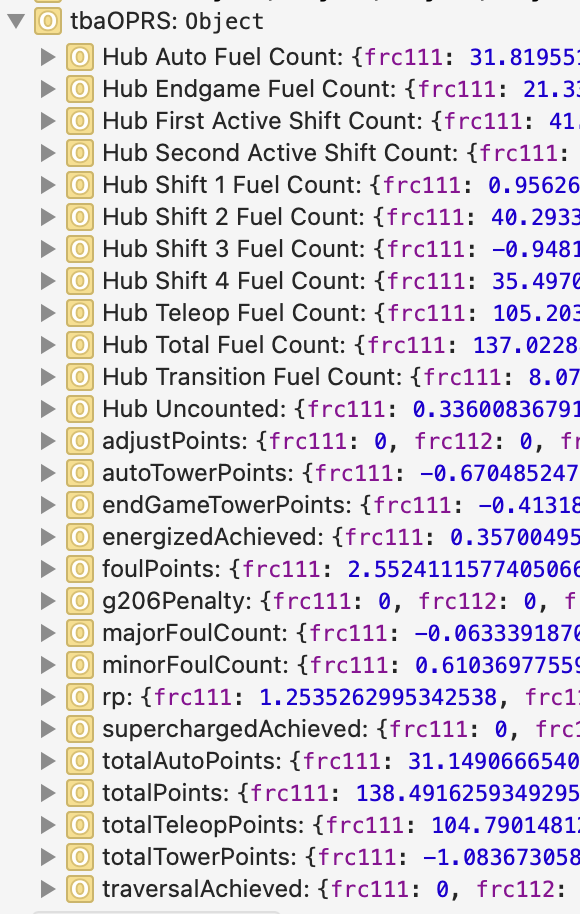This screenshot has width=580, height=914.
Task: Expand the Hub Shift 3 Fuel Count row
Action: point(48,249)
